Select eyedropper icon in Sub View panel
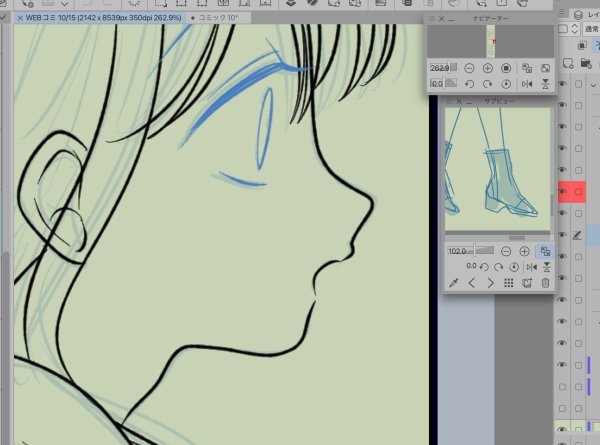The image size is (600, 445). click(454, 283)
